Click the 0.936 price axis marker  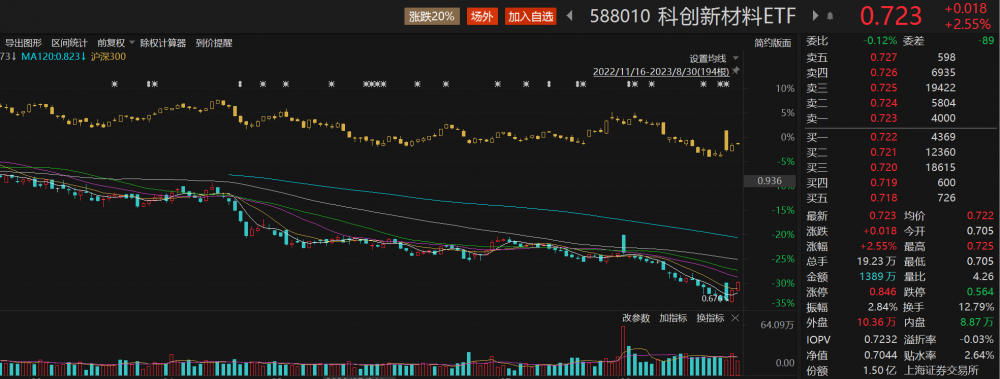pyautogui.click(x=769, y=181)
